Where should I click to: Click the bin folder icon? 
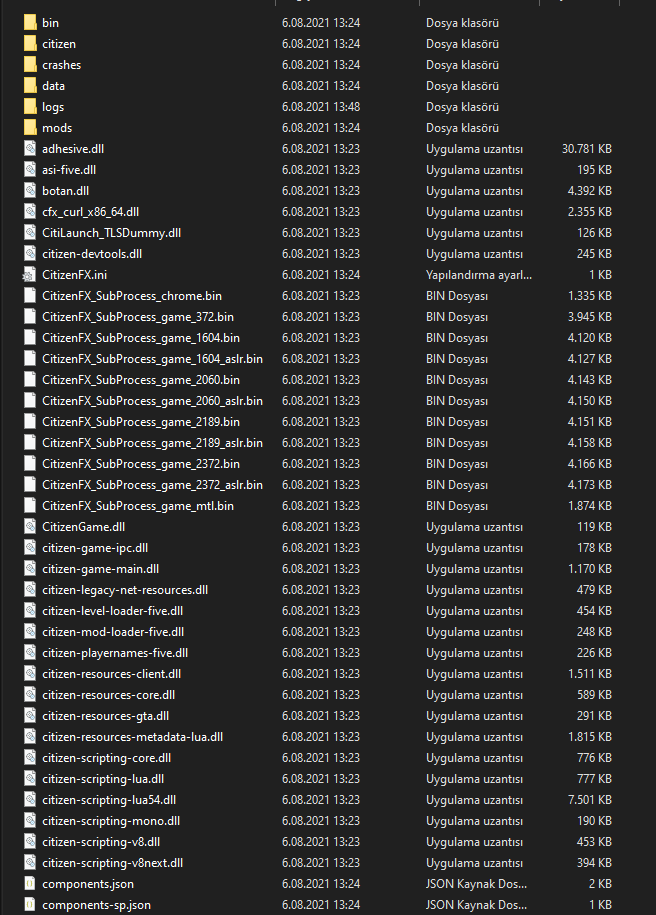(30, 23)
